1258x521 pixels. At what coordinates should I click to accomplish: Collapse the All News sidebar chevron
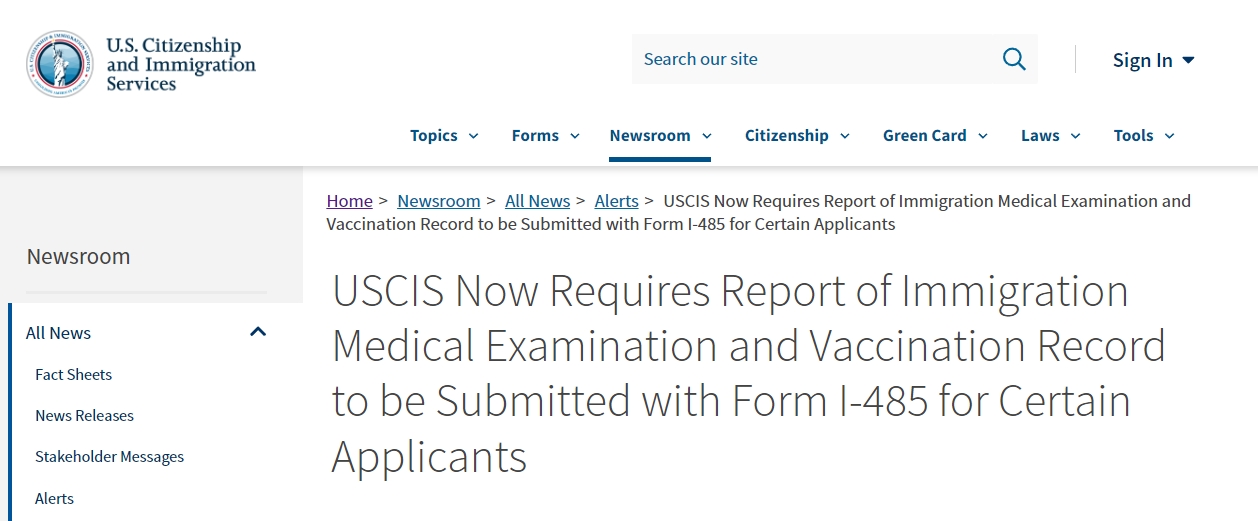(258, 332)
